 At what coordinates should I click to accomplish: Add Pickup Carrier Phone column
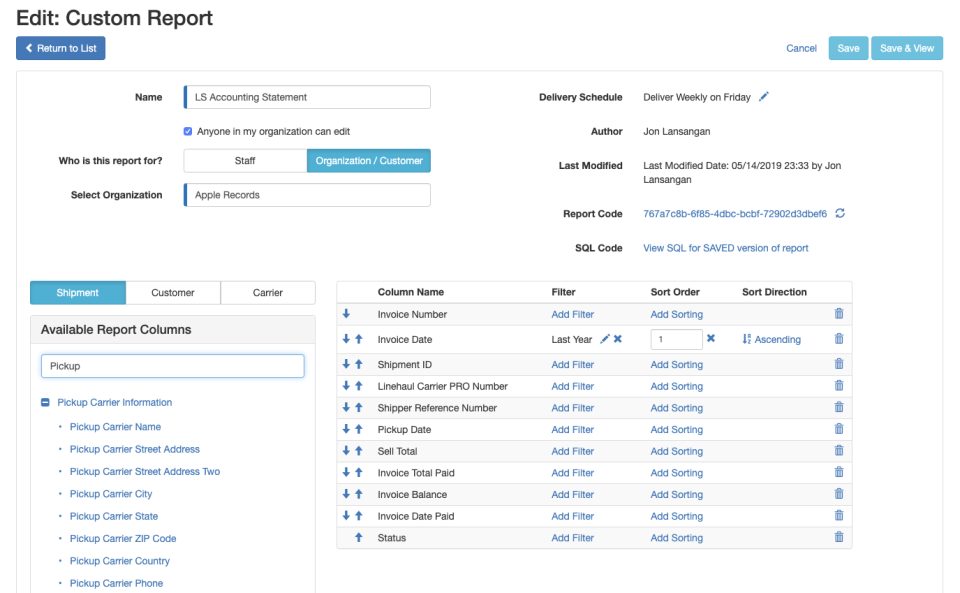click(116, 583)
